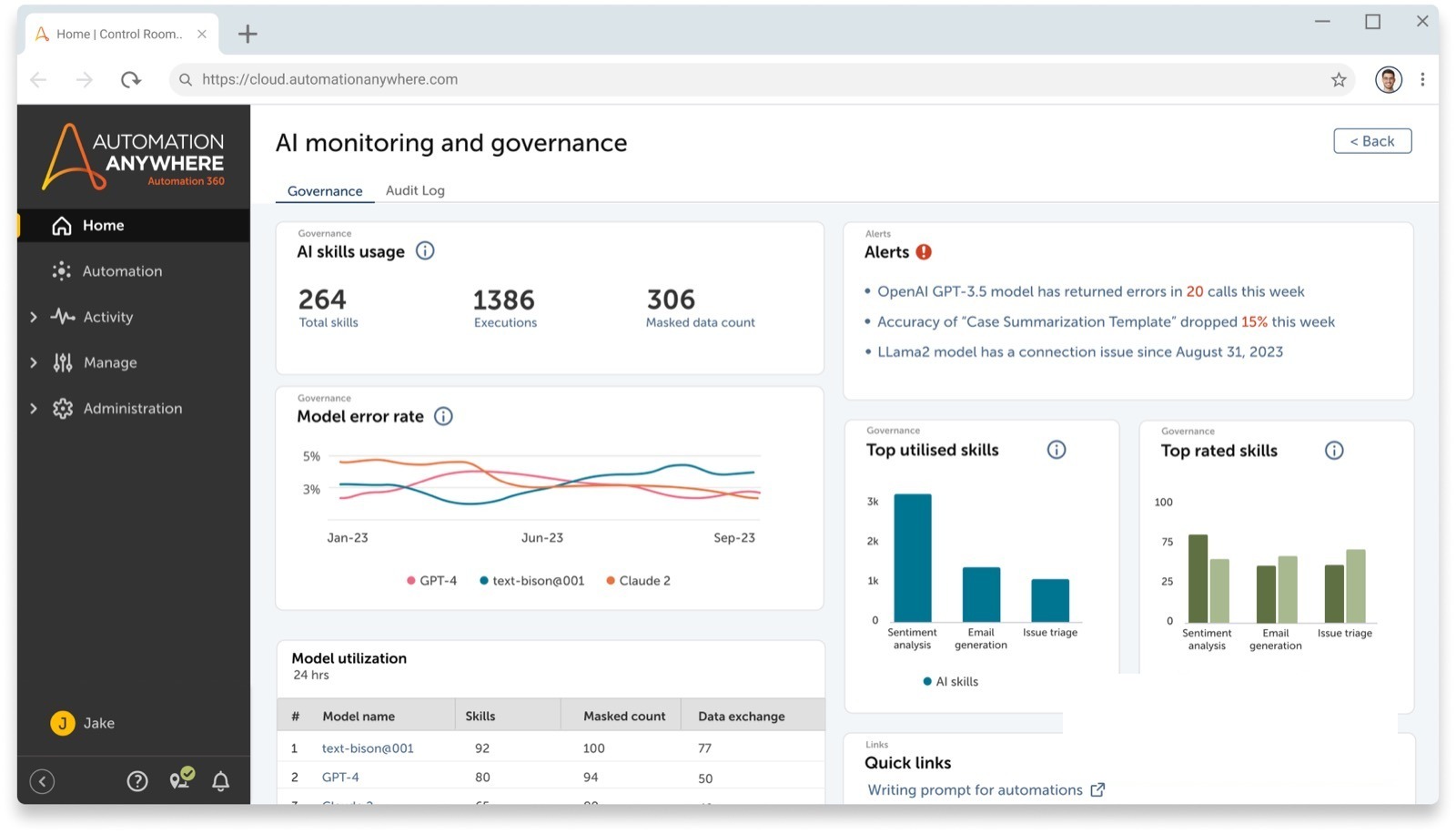Click the Home house icon
This screenshot has height=834, width=1456.
coord(62,226)
